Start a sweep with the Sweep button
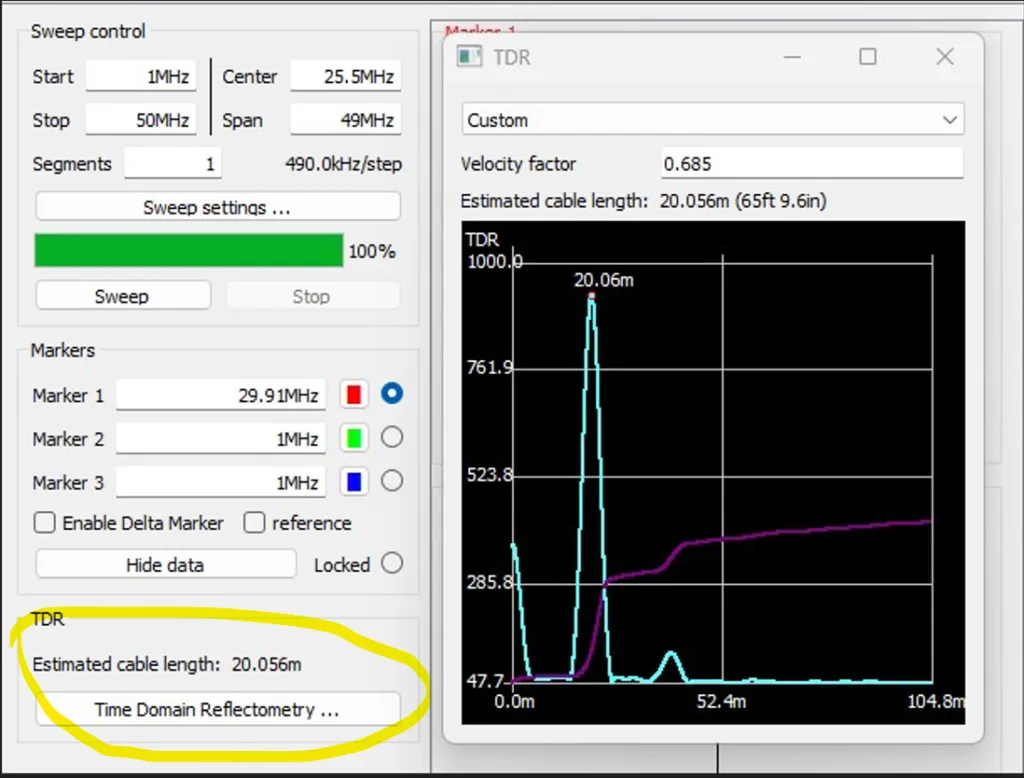This screenshot has height=778, width=1024. (x=123, y=296)
